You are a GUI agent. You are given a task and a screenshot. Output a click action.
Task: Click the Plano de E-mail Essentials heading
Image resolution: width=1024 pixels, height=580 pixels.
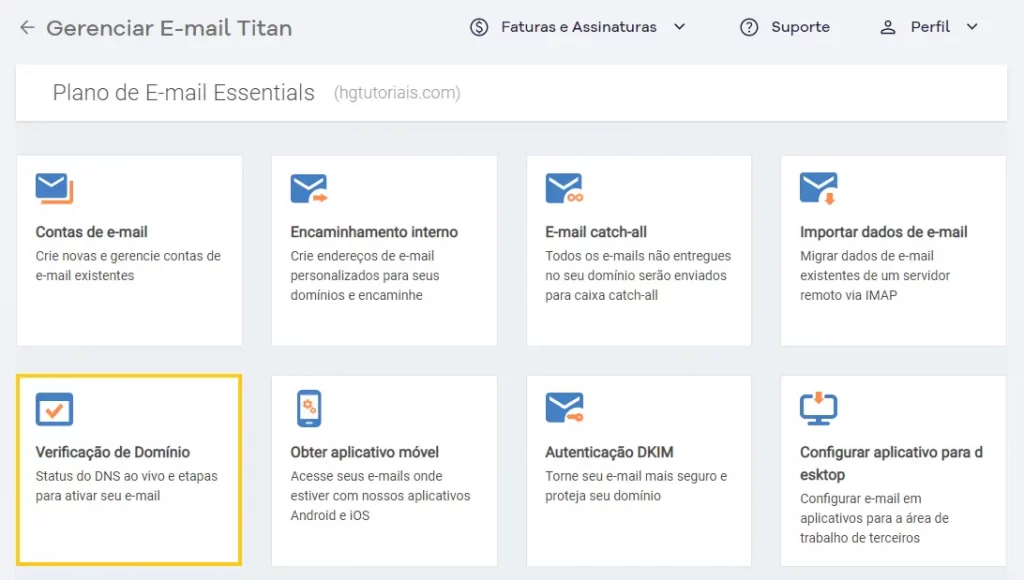tap(184, 93)
